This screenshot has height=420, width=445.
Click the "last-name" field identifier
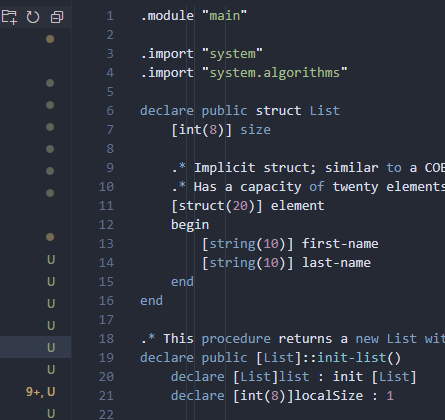click(x=336, y=263)
